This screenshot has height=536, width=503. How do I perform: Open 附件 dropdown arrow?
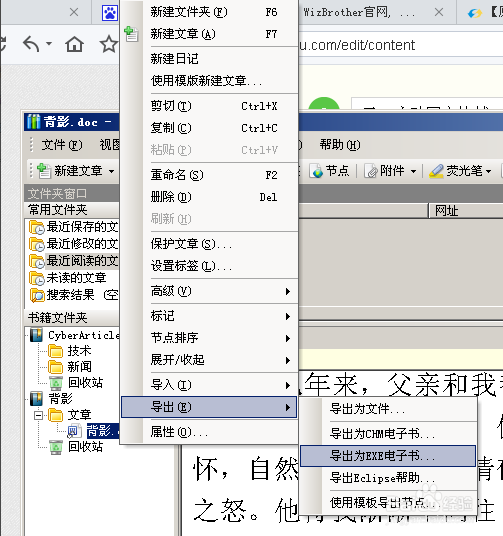(x=413, y=171)
